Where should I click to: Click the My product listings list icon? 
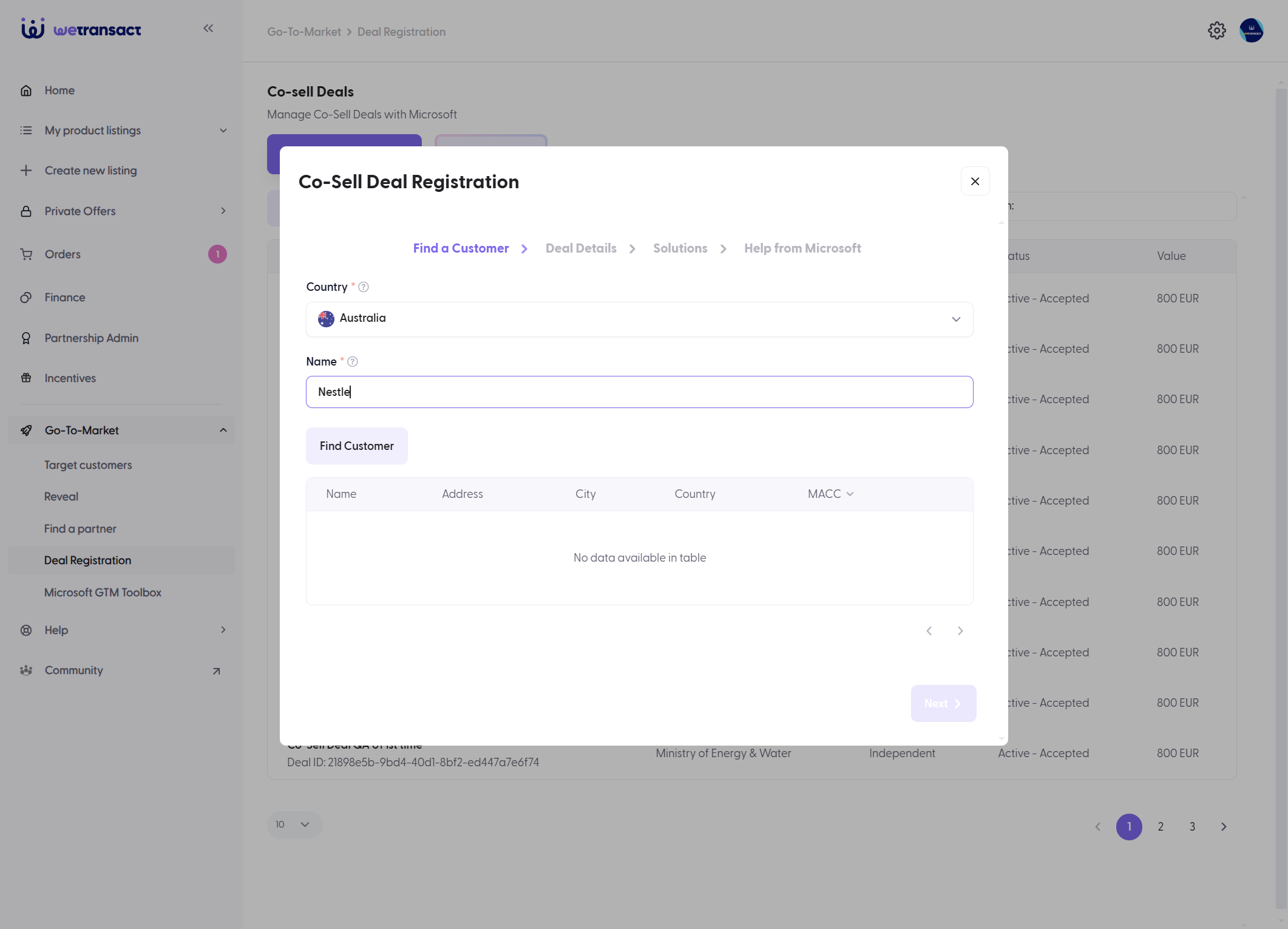coord(26,131)
